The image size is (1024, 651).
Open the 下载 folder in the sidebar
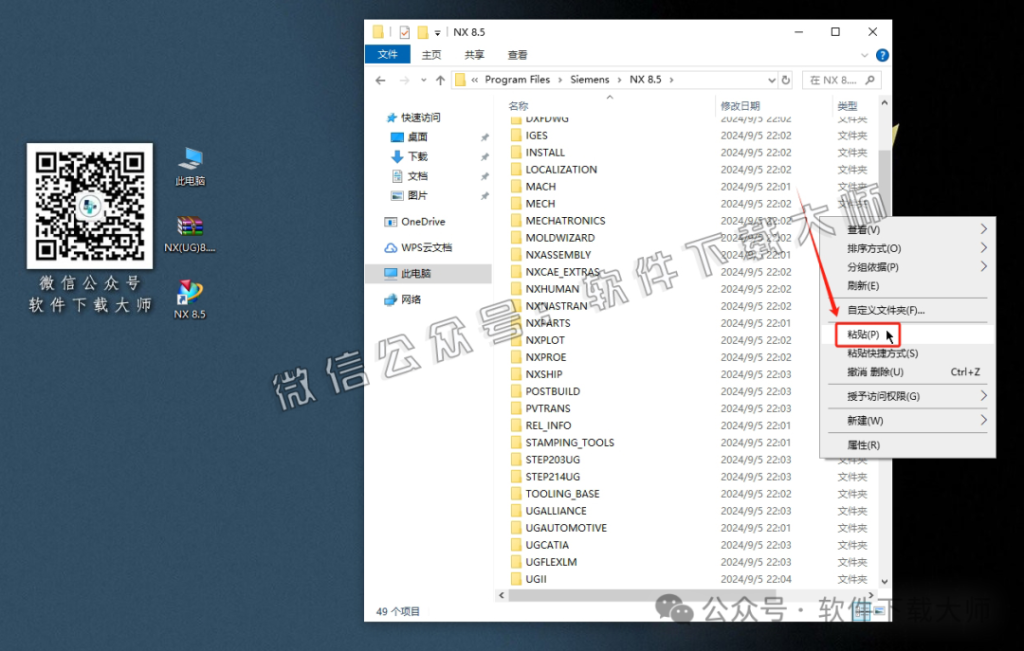point(423,156)
